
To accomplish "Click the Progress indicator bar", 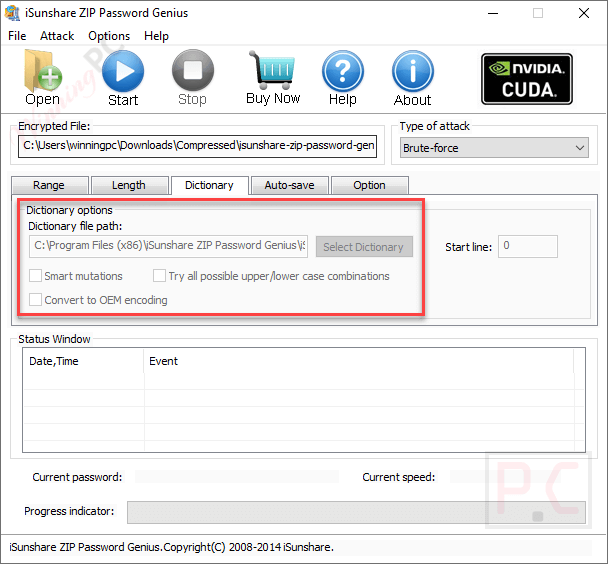I will (356, 512).
